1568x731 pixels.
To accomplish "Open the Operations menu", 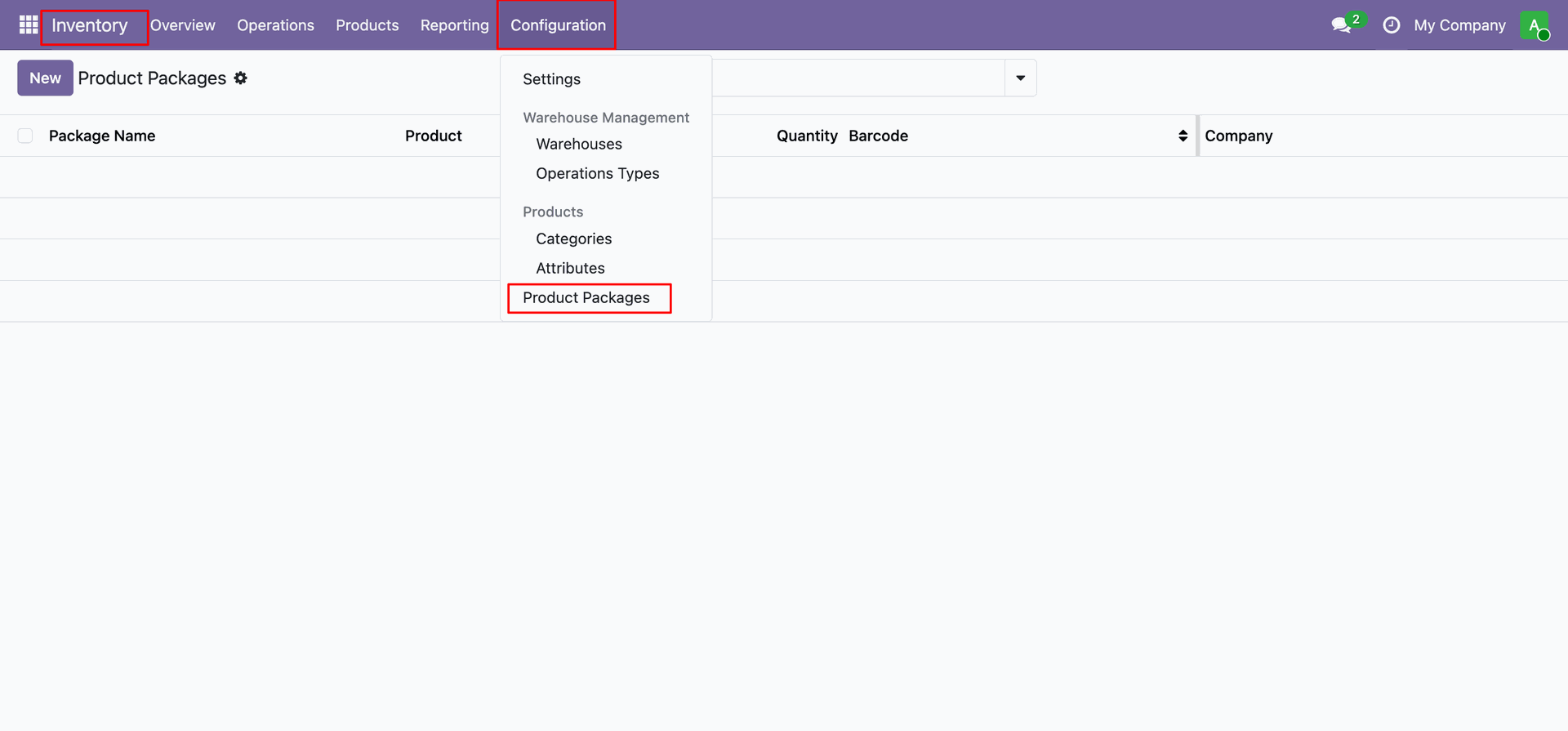I will 275,25.
